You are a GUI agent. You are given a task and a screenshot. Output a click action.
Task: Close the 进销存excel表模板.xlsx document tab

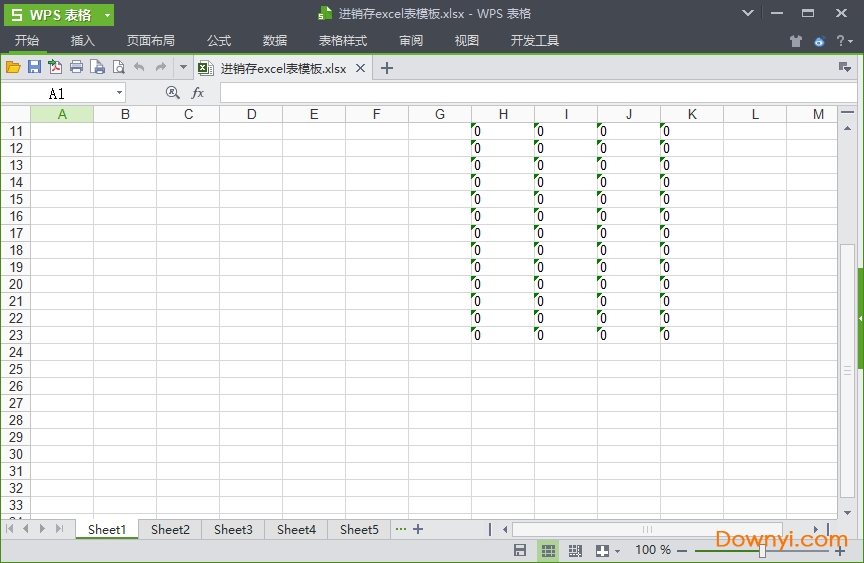click(360, 68)
